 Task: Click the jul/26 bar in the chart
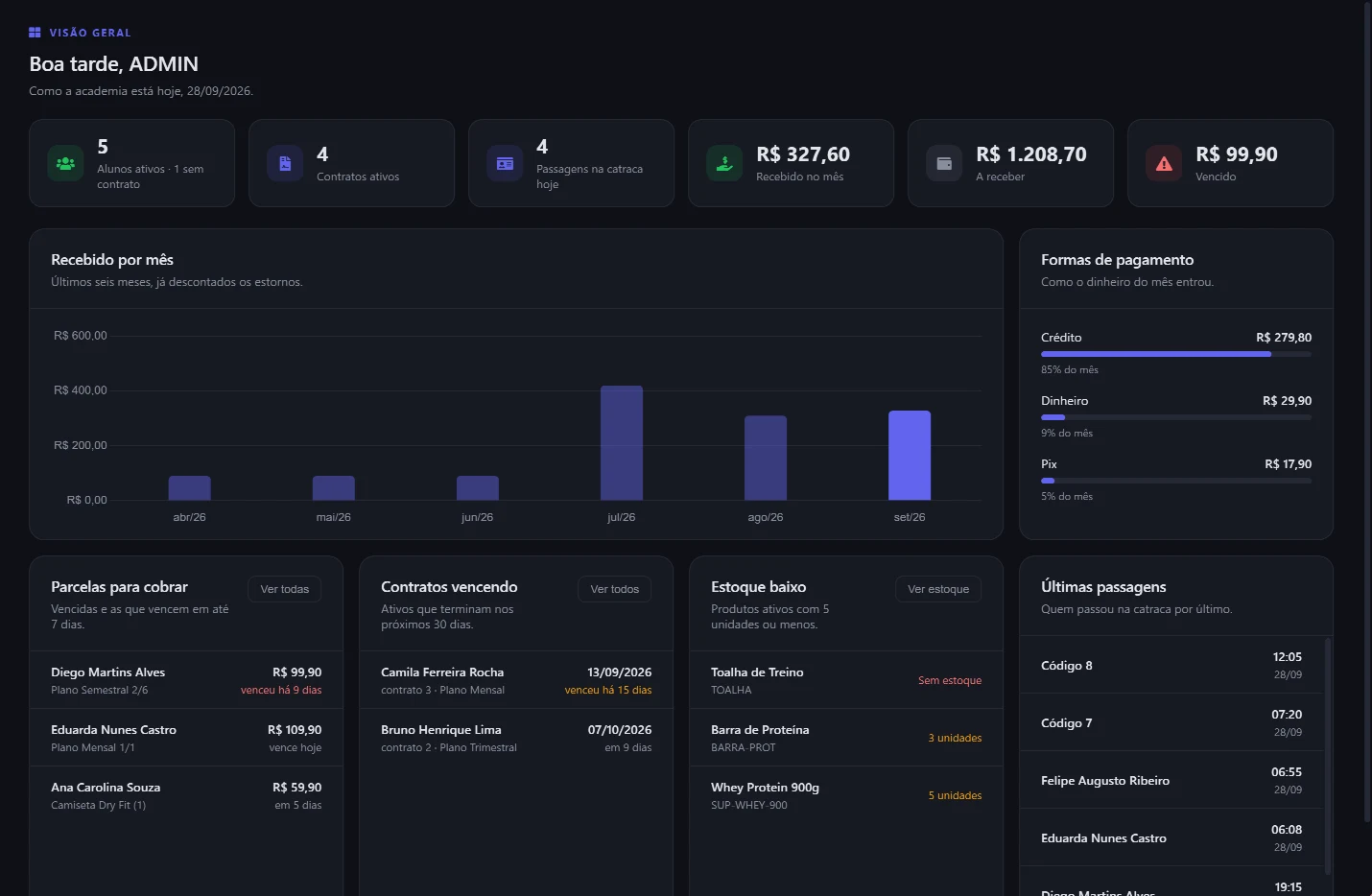tap(622, 443)
